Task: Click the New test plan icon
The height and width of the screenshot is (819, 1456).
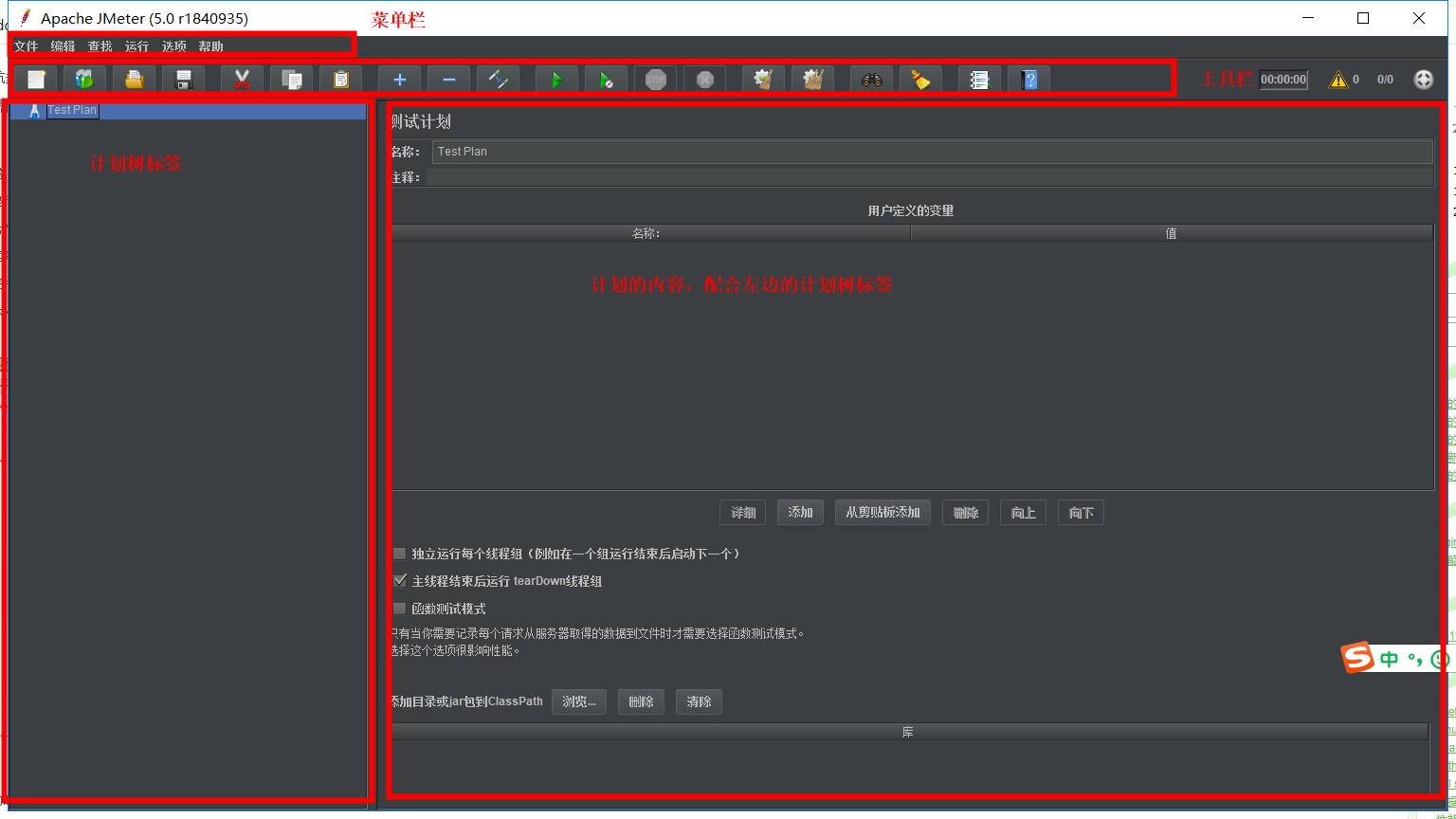Action: point(36,80)
